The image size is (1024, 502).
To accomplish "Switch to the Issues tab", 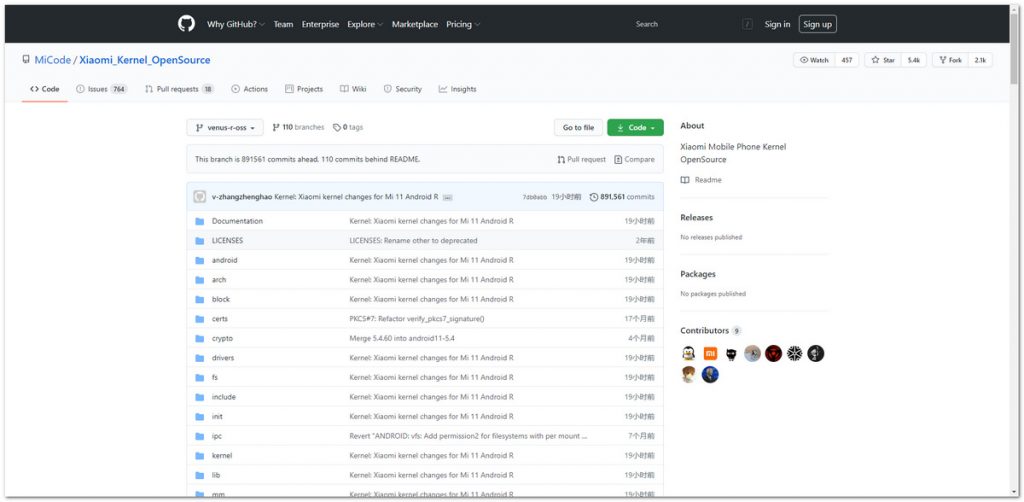I will pos(97,89).
